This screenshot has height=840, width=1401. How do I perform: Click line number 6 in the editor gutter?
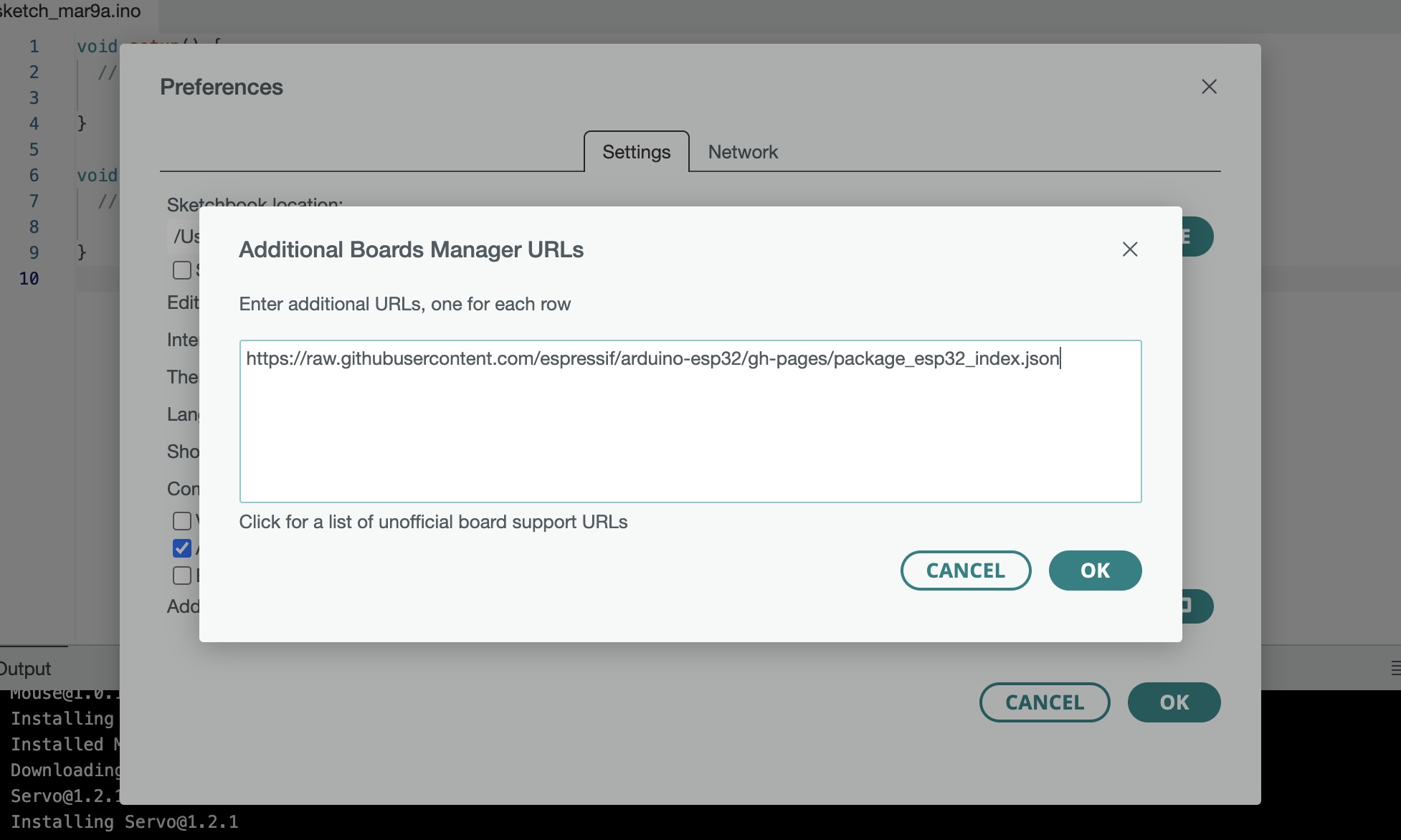pos(34,176)
